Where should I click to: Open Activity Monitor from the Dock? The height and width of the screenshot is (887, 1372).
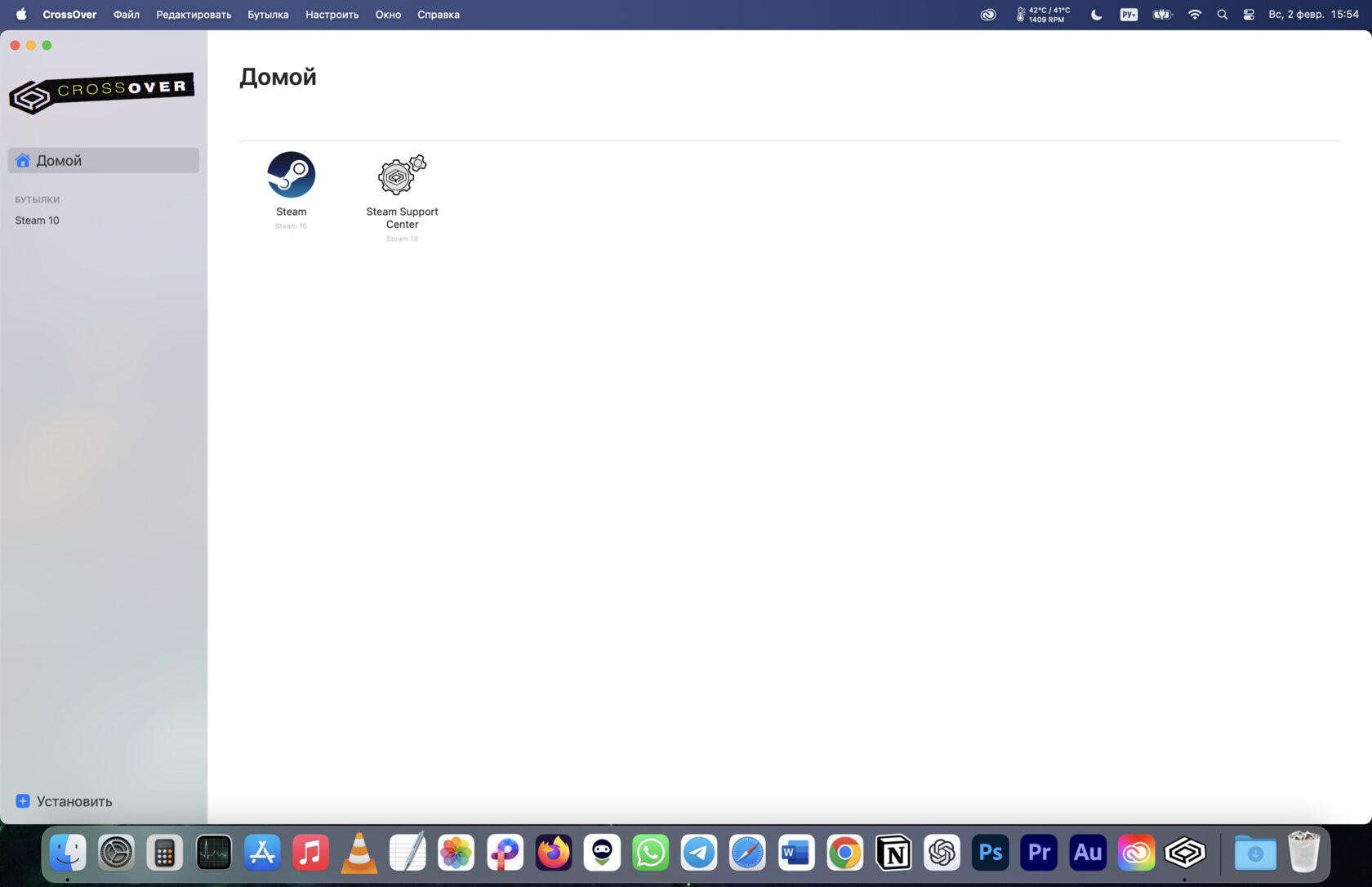214,853
